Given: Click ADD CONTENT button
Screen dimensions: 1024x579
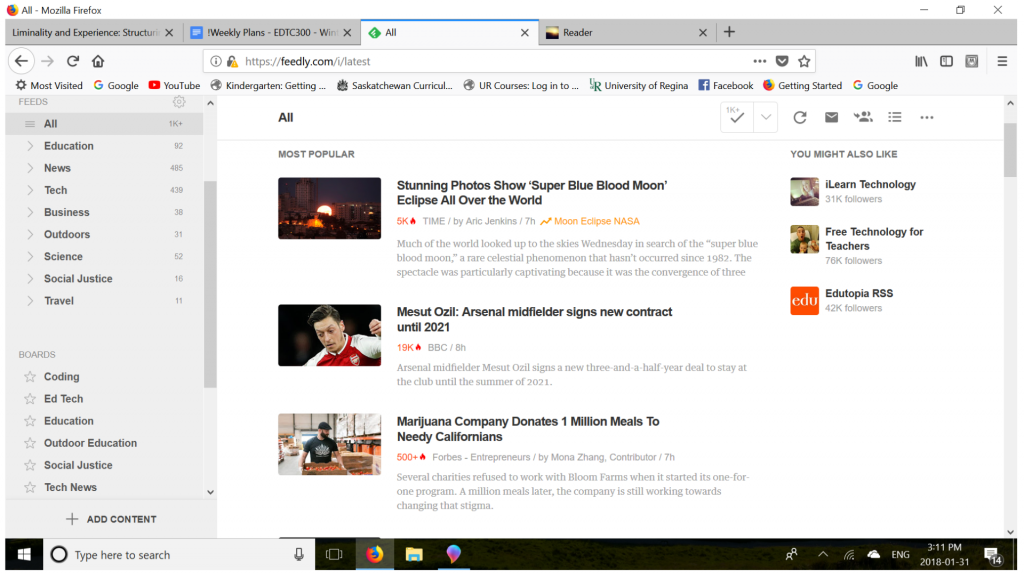Looking at the screenshot, I should [x=111, y=520].
